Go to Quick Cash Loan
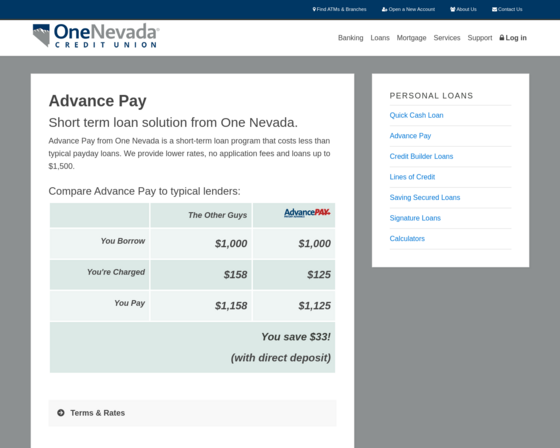560x448 pixels. 416,115
